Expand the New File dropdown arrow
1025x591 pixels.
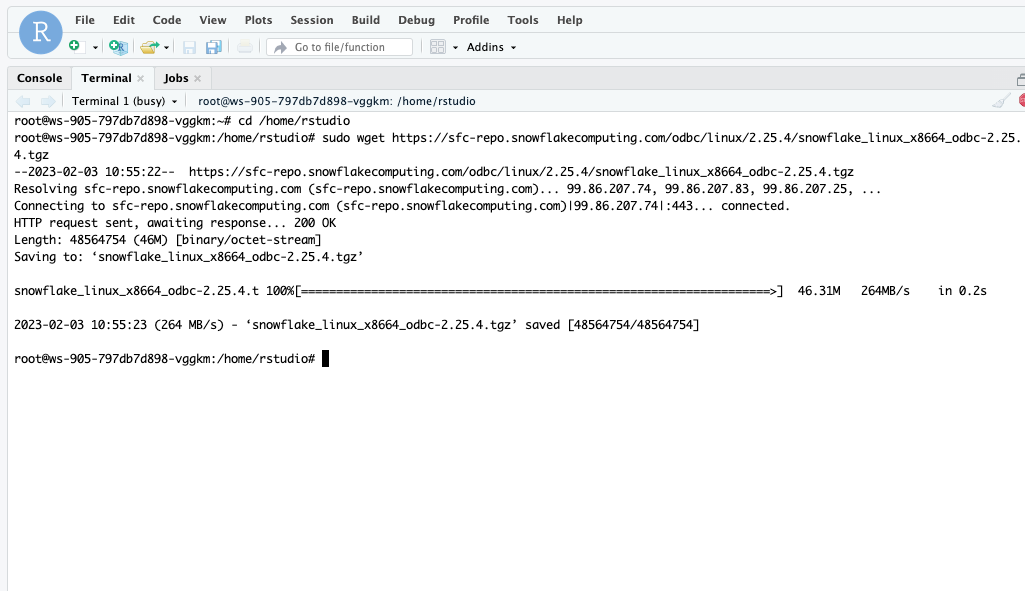[95, 47]
